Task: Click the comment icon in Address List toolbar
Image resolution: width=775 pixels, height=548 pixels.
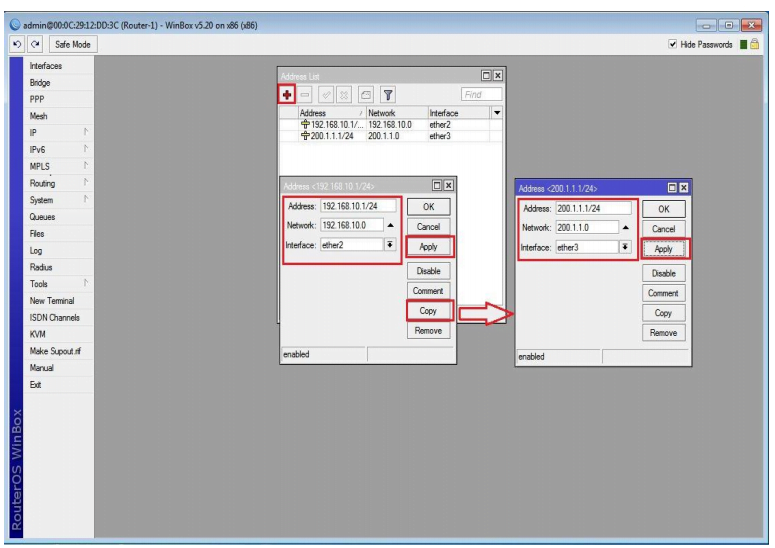Action: coord(366,94)
